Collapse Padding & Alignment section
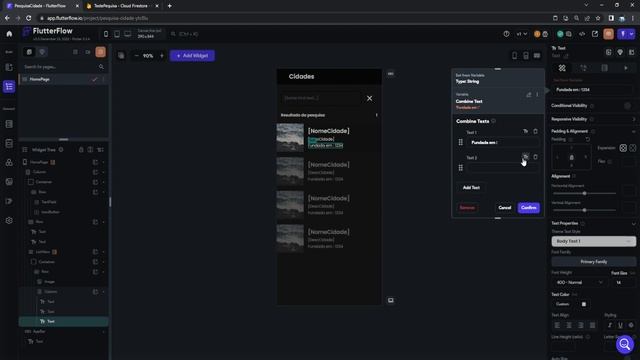Image resolution: width=640 pixels, height=360 pixels. click(x=633, y=131)
